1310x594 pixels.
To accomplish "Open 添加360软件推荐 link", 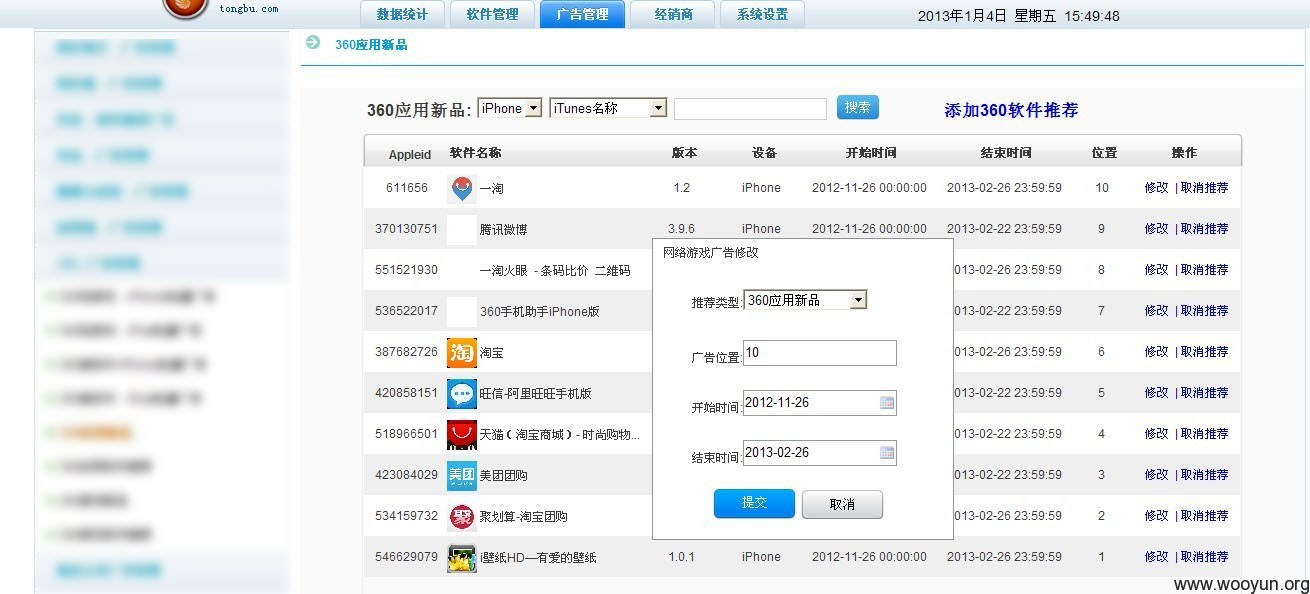I will tap(1011, 110).
